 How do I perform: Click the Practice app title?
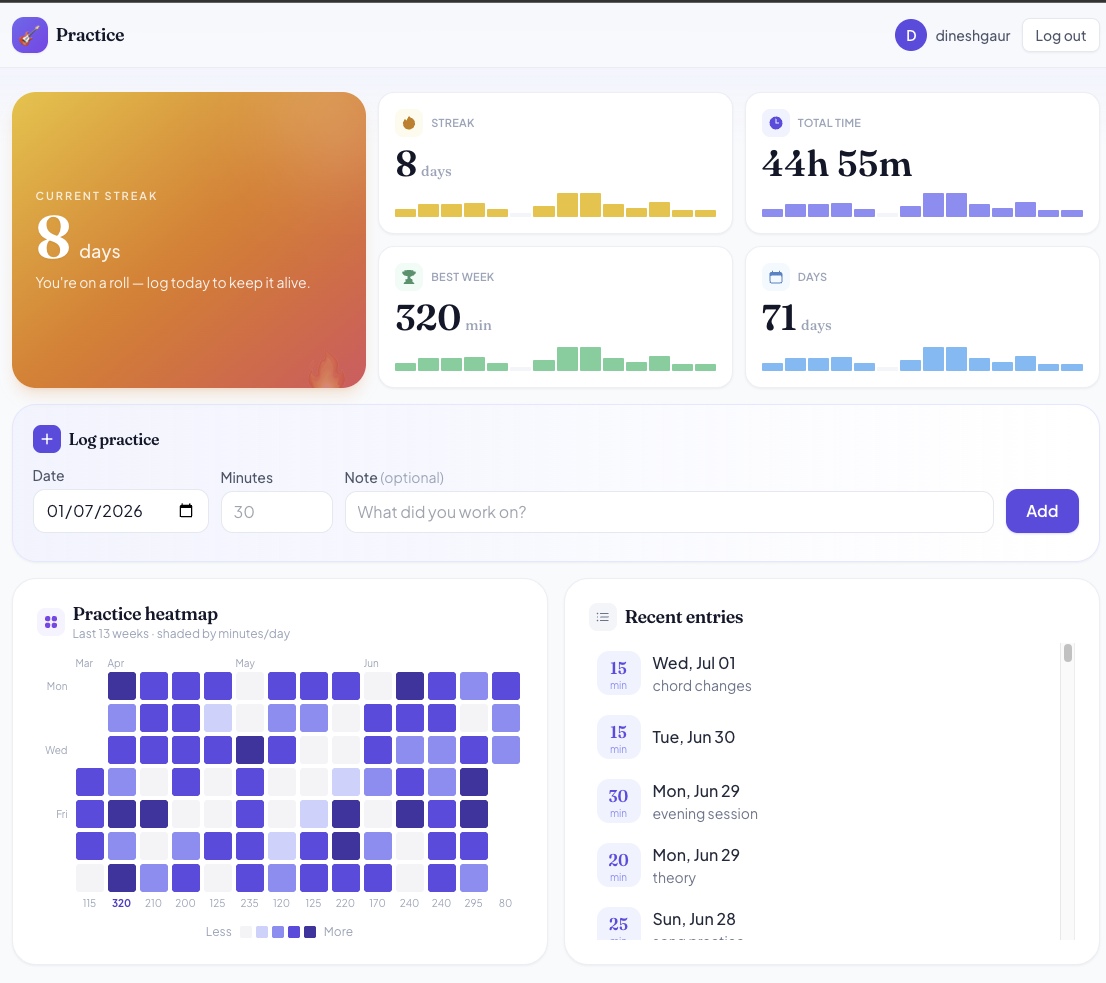tap(90, 35)
